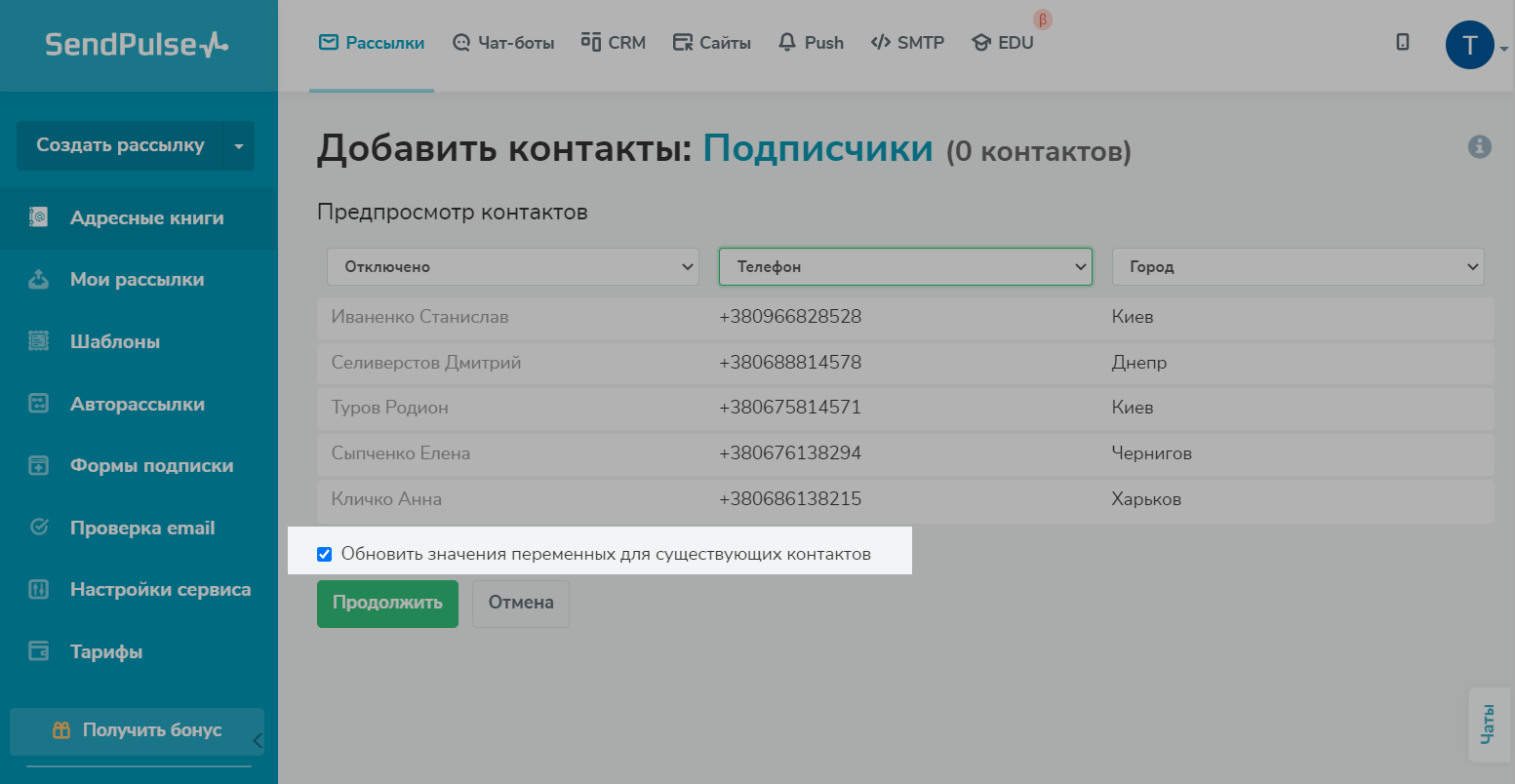The height and width of the screenshot is (784, 1515).
Task: Open the CRM tab
Action: click(614, 43)
